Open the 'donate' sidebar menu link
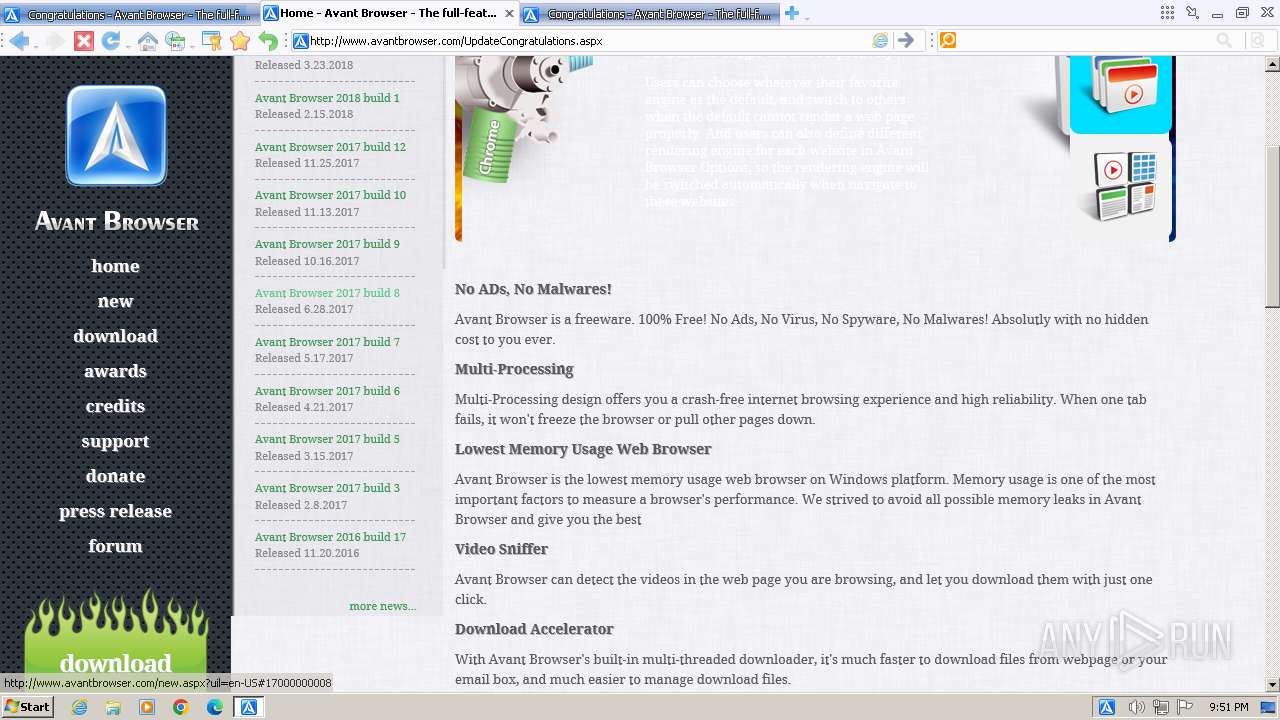Image resolution: width=1280 pixels, height=720 pixels. click(115, 476)
